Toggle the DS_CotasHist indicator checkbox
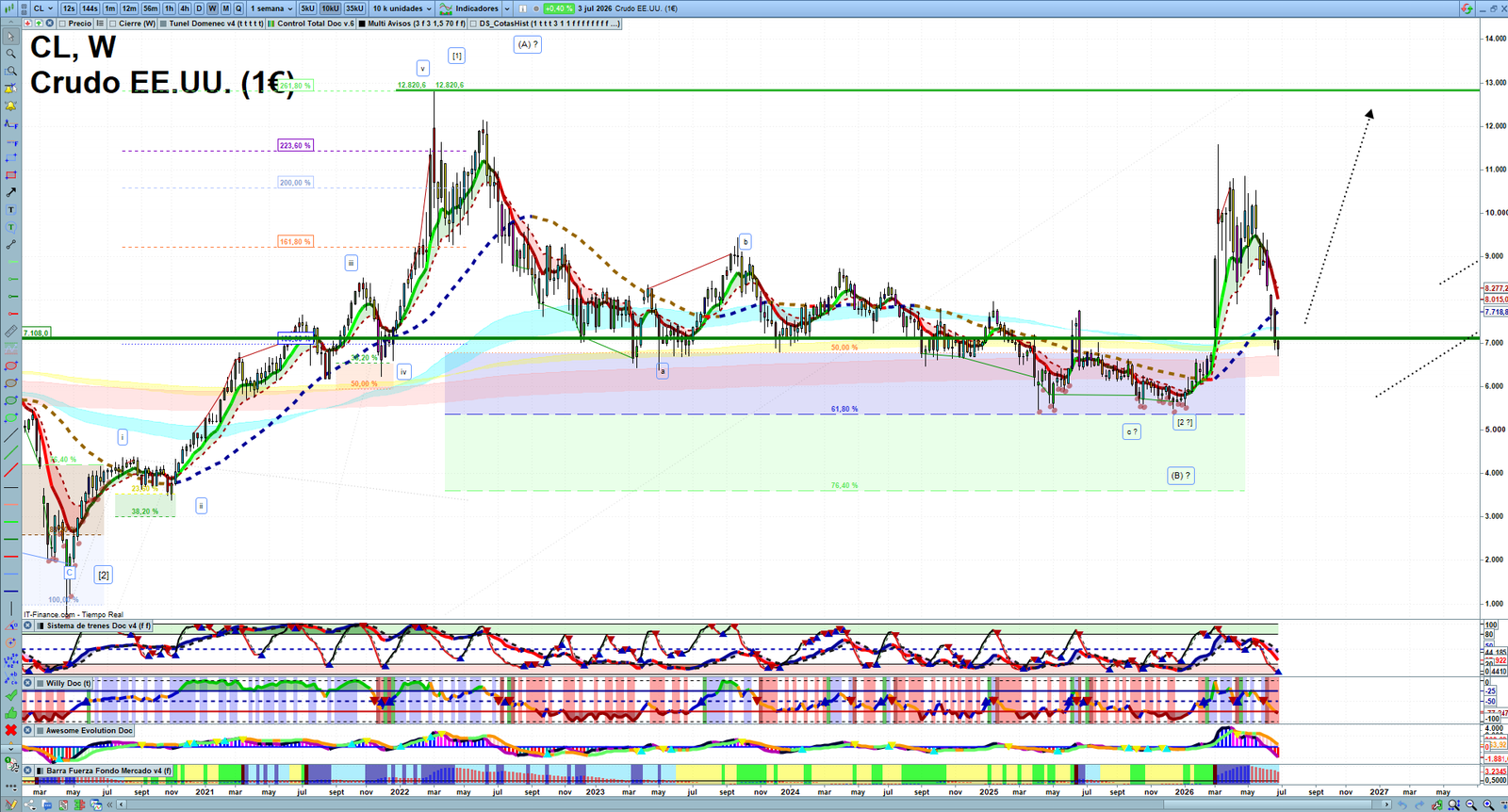This screenshot has height=812, width=1508. pos(473,24)
